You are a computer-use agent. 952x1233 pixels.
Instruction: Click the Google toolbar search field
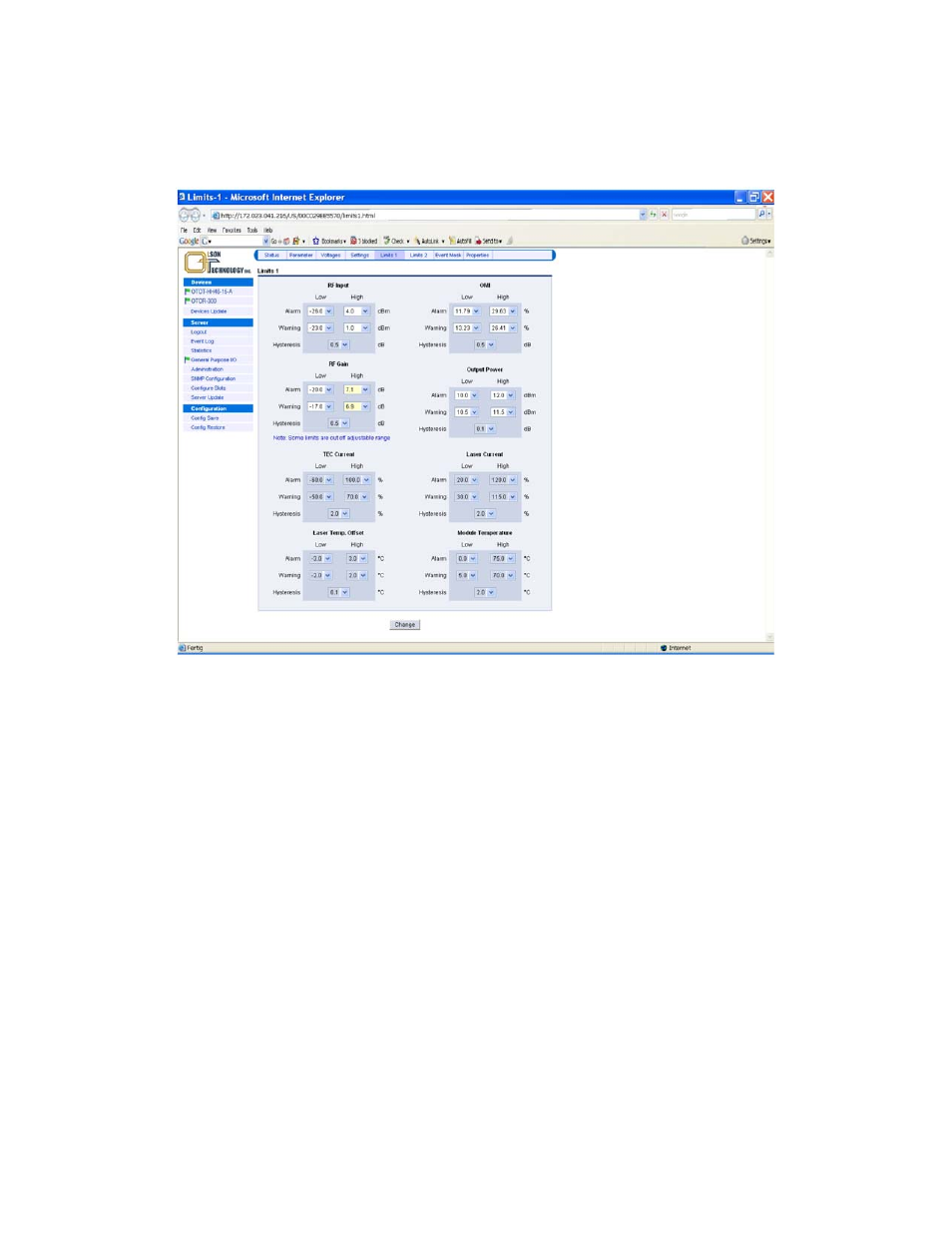(236, 241)
